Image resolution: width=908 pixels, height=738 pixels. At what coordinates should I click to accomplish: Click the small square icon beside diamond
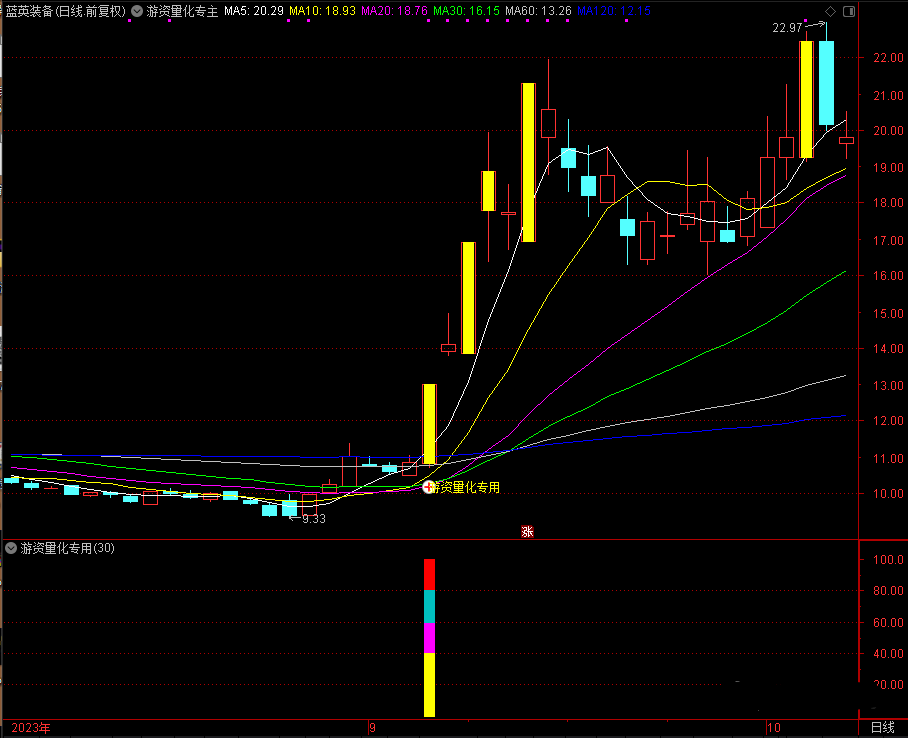(848, 12)
